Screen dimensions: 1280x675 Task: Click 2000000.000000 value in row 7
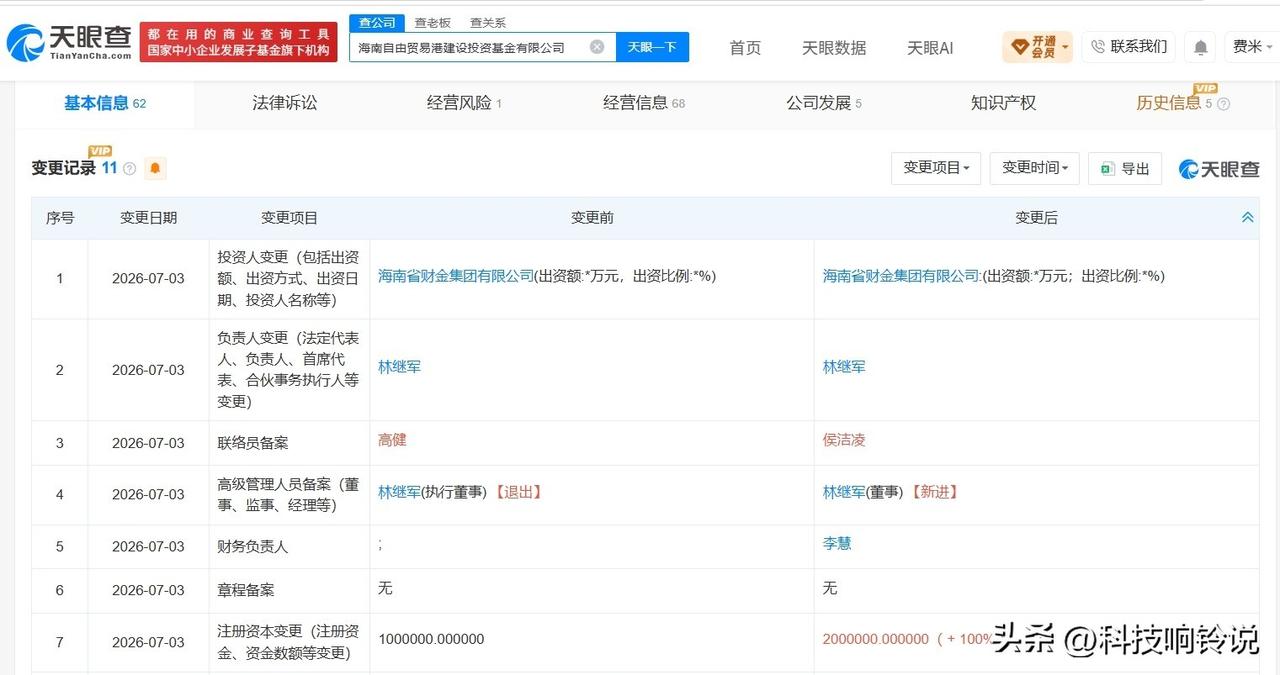876,639
